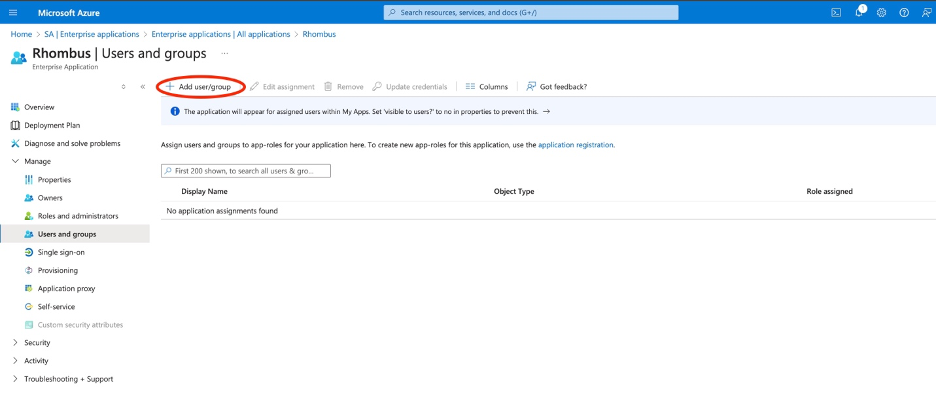The width and height of the screenshot is (936, 394).
Task: Collapse the sidebar with double chevron
Action: [x=143, y=87]
